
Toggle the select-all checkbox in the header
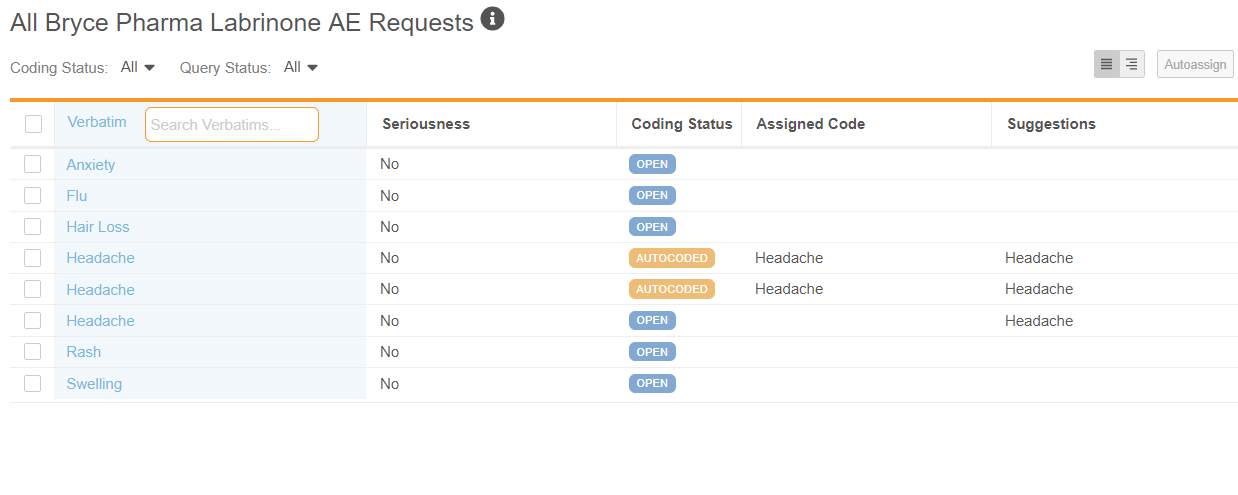[x=33, y=124]
